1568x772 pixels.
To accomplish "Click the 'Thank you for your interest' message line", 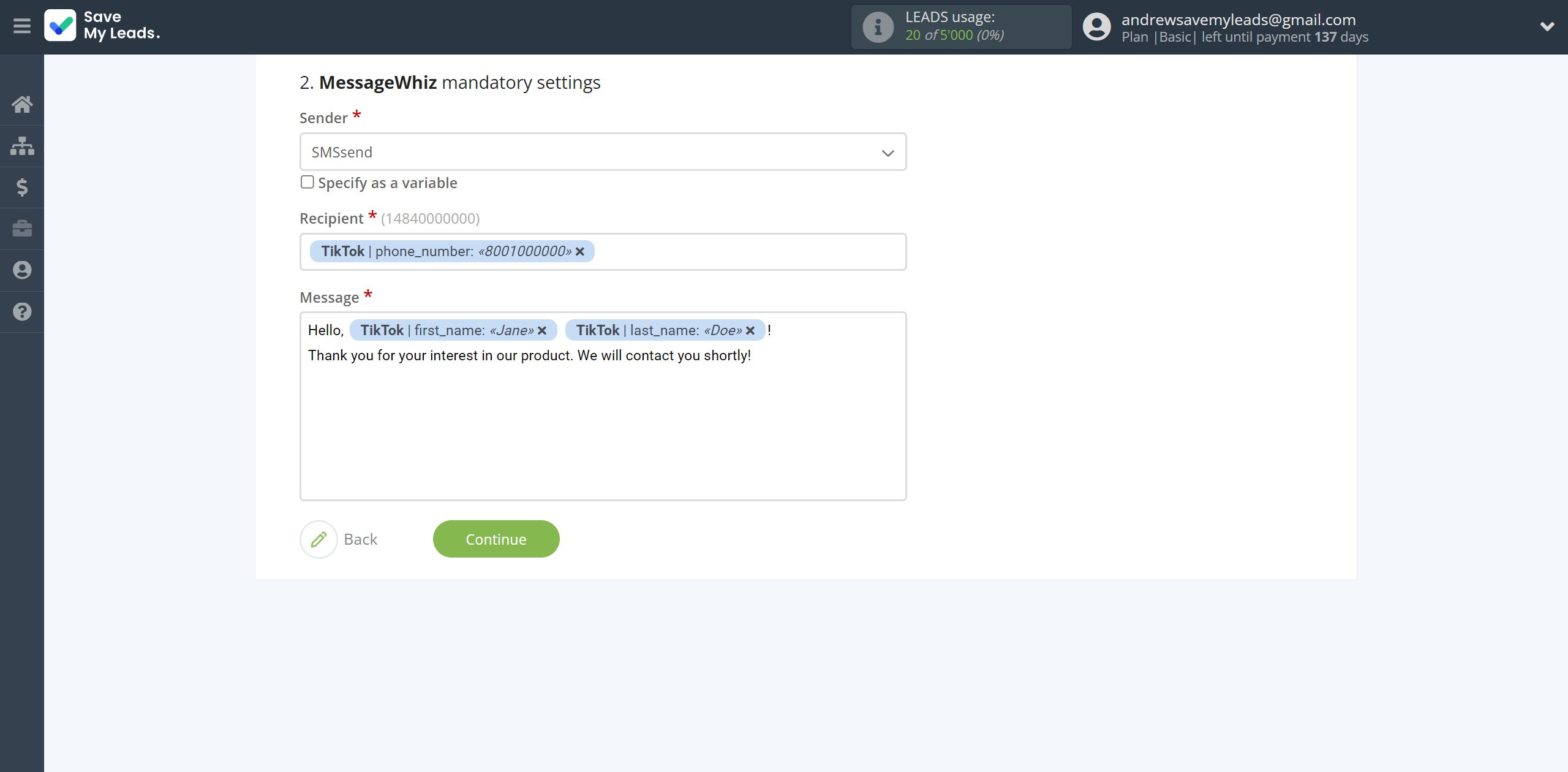I will (529, 355).
